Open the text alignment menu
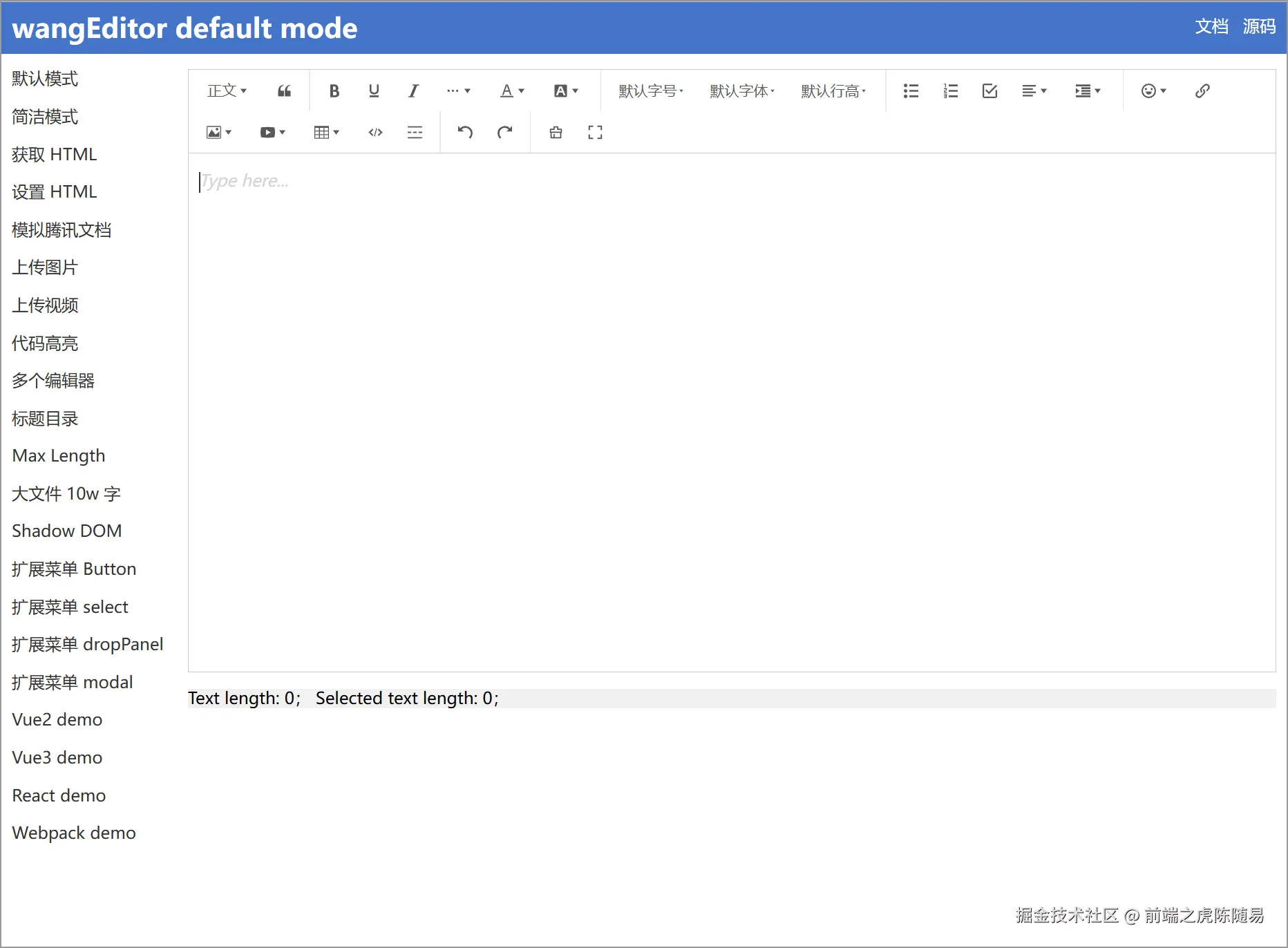 pyautogui.click(x=1034, y=91)
